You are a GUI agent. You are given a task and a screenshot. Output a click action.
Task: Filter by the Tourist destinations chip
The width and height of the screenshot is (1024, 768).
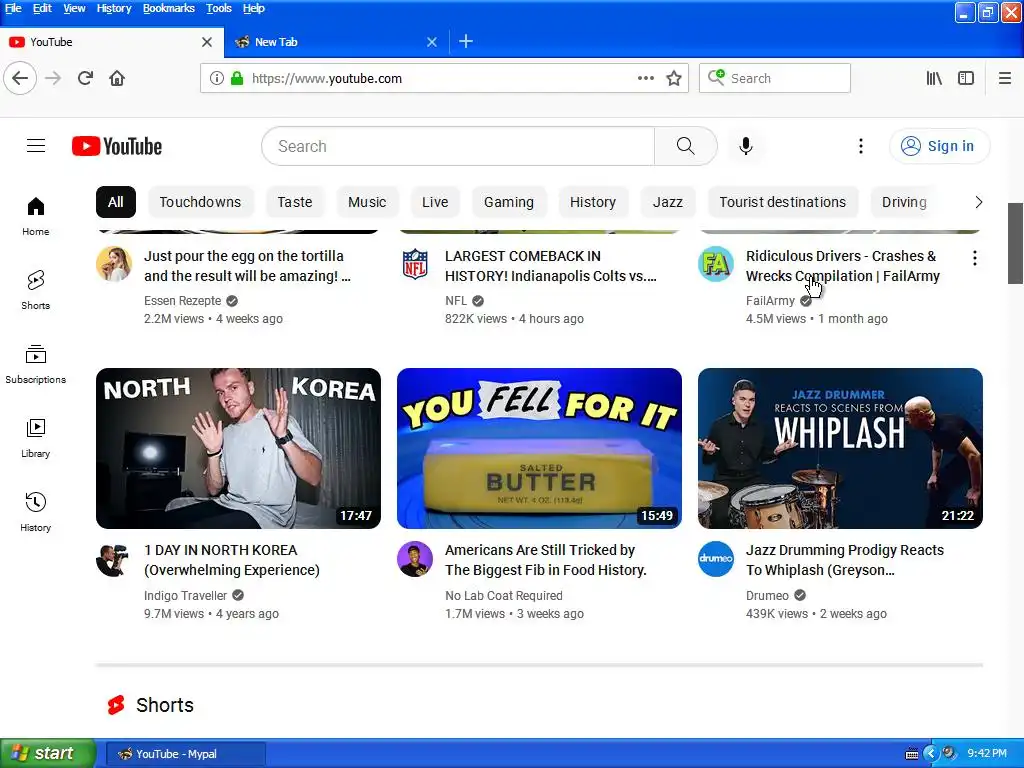click(x=783, y=202)
